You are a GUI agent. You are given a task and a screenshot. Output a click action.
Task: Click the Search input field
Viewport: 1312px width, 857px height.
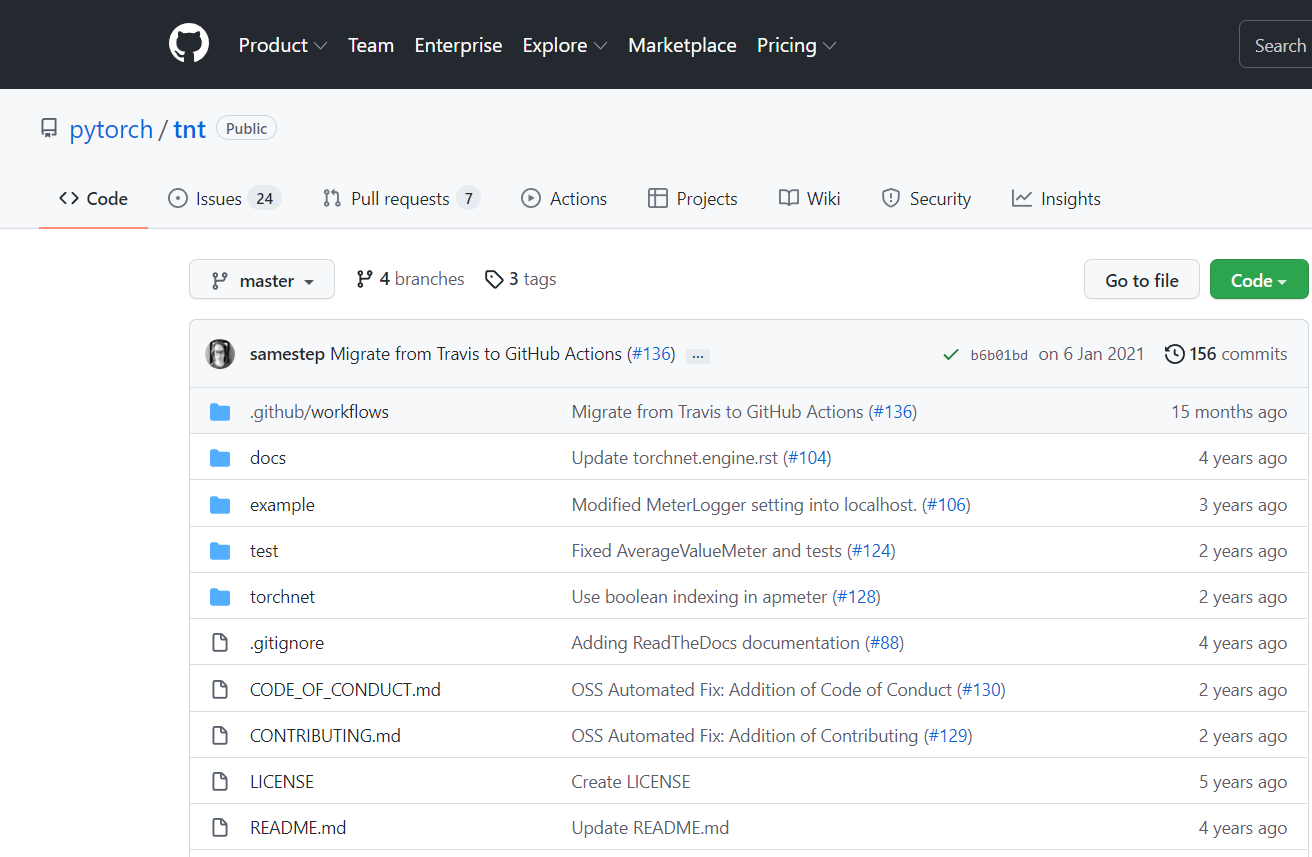(1279, 46)
